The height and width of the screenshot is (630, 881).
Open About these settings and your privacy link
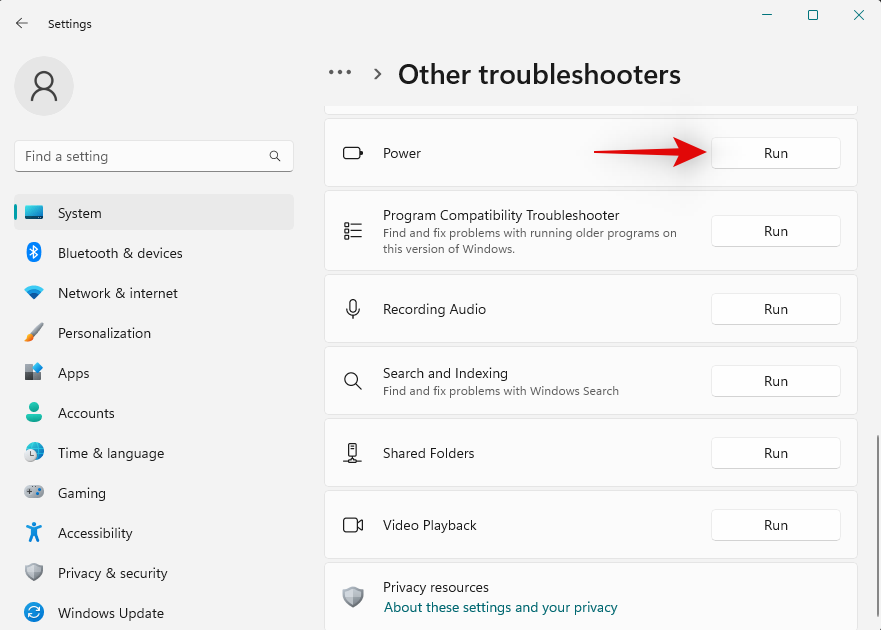[x=500, y=607]
